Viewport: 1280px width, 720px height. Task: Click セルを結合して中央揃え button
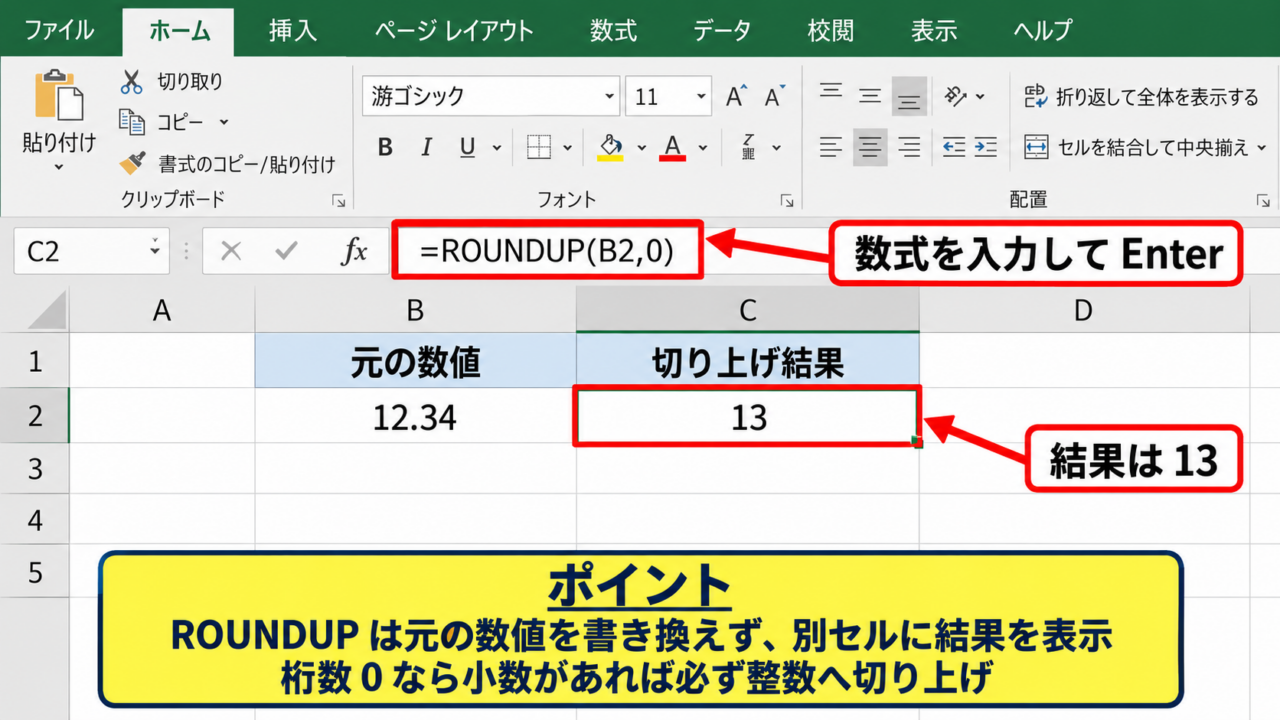[x=1136, y=148]
